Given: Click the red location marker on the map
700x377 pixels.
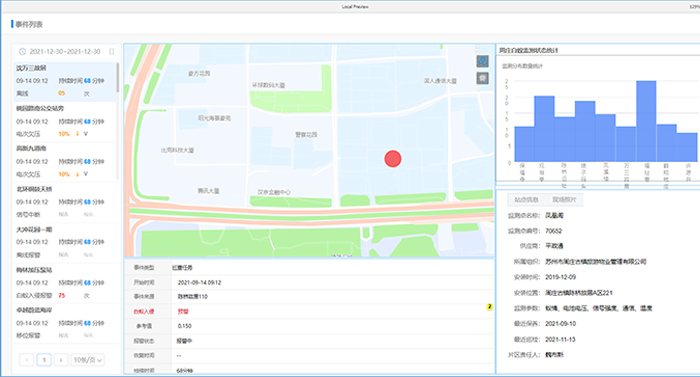Looking at the screenshot, I should pos(393,159).
